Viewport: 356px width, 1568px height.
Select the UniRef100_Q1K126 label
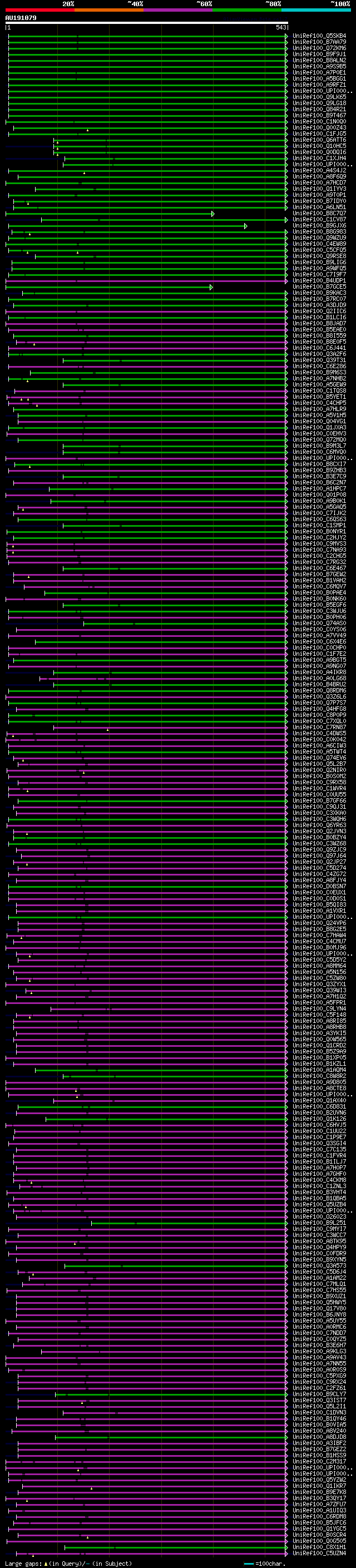[319, 1119]
